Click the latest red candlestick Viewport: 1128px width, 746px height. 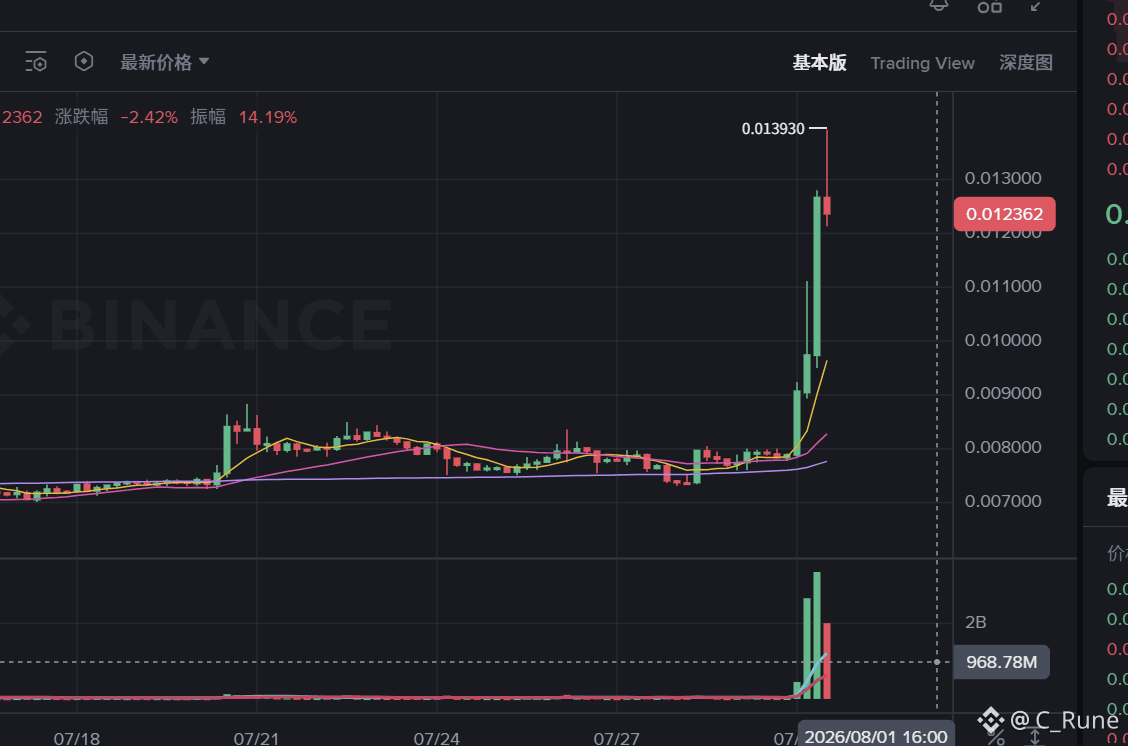click(x=827, y=206)
